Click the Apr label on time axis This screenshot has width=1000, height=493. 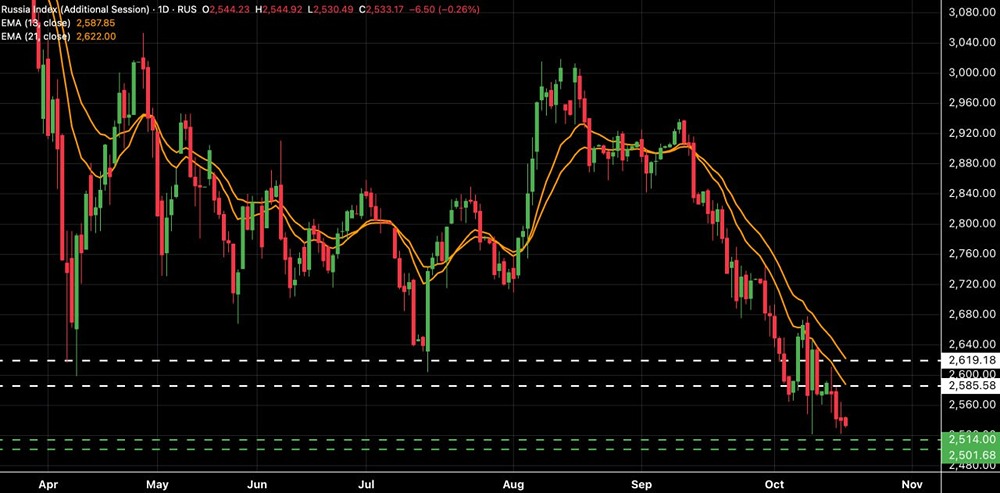[x=47, y=485]
